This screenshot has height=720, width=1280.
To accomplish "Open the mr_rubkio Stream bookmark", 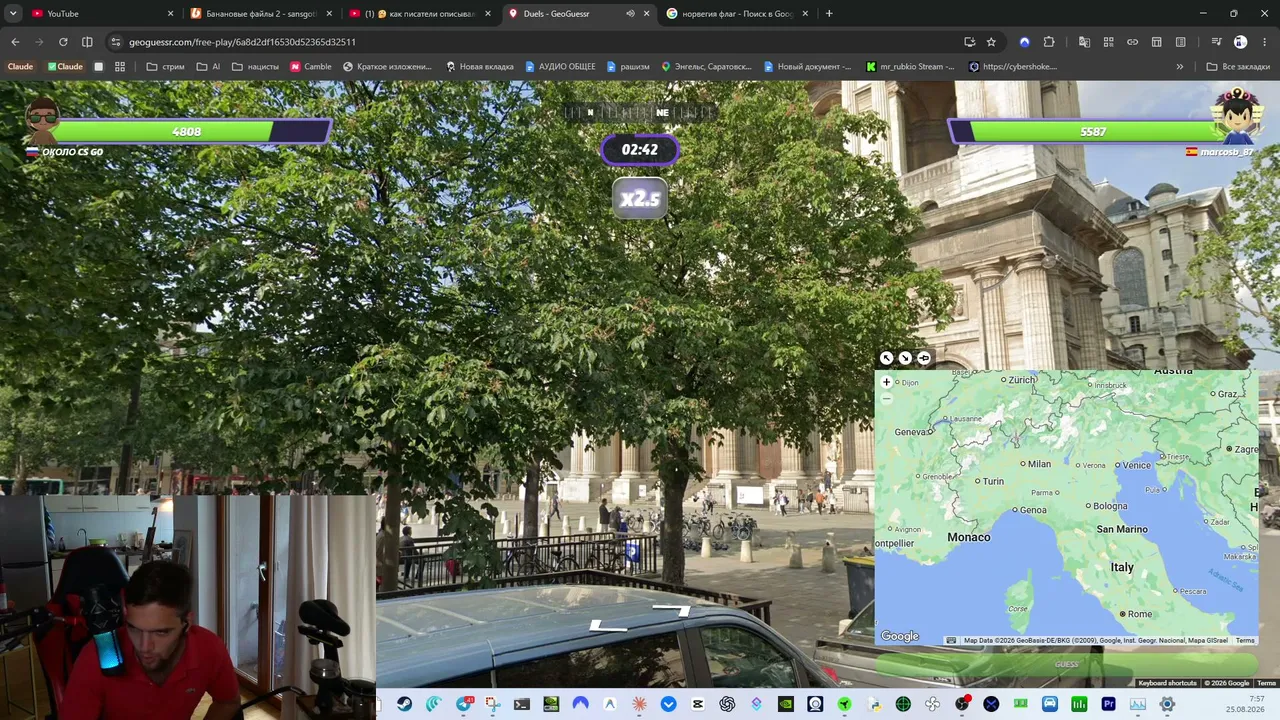I will point(910,67).
